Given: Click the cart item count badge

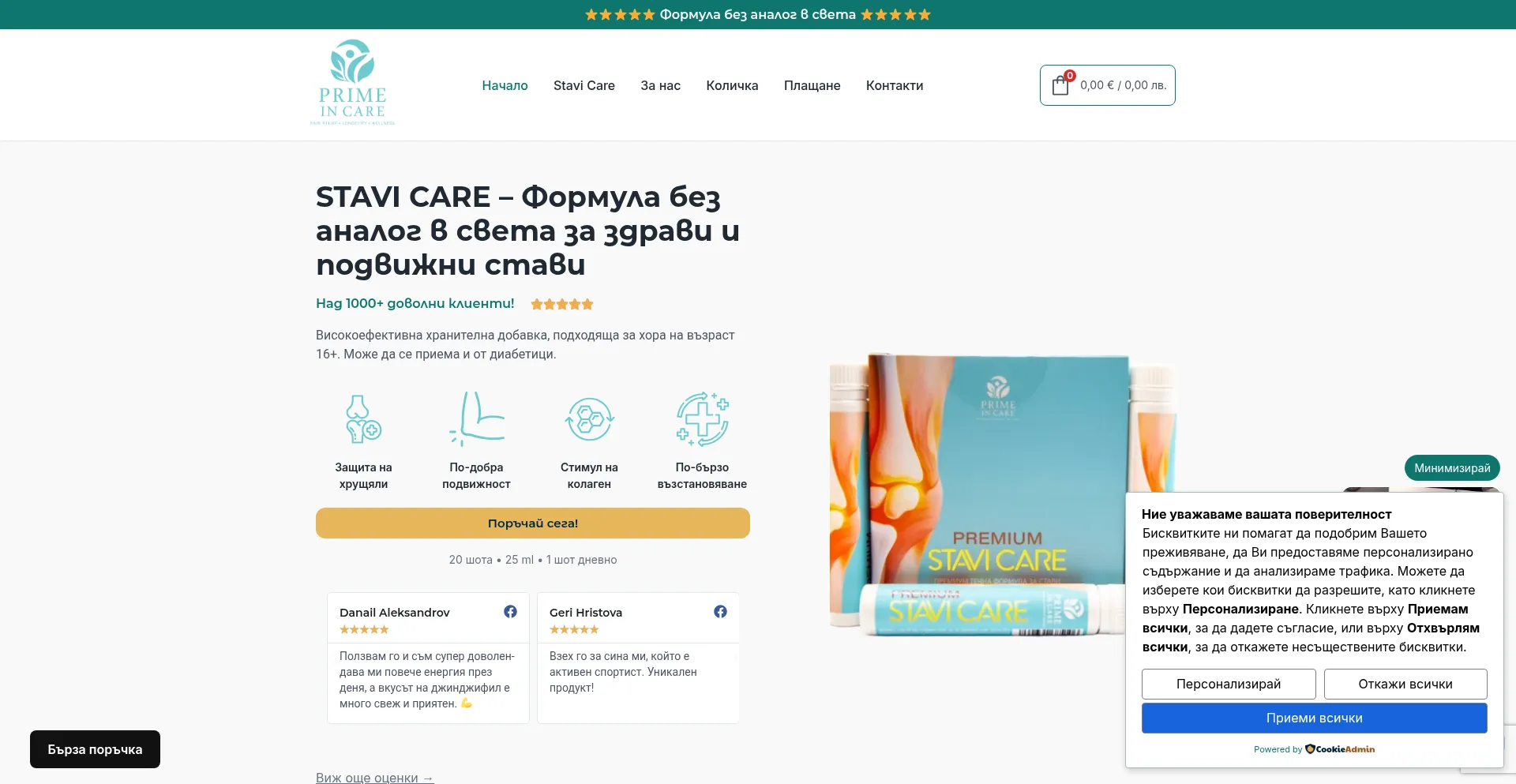Looking at the screenshot, I should (x=1070, y=76).
